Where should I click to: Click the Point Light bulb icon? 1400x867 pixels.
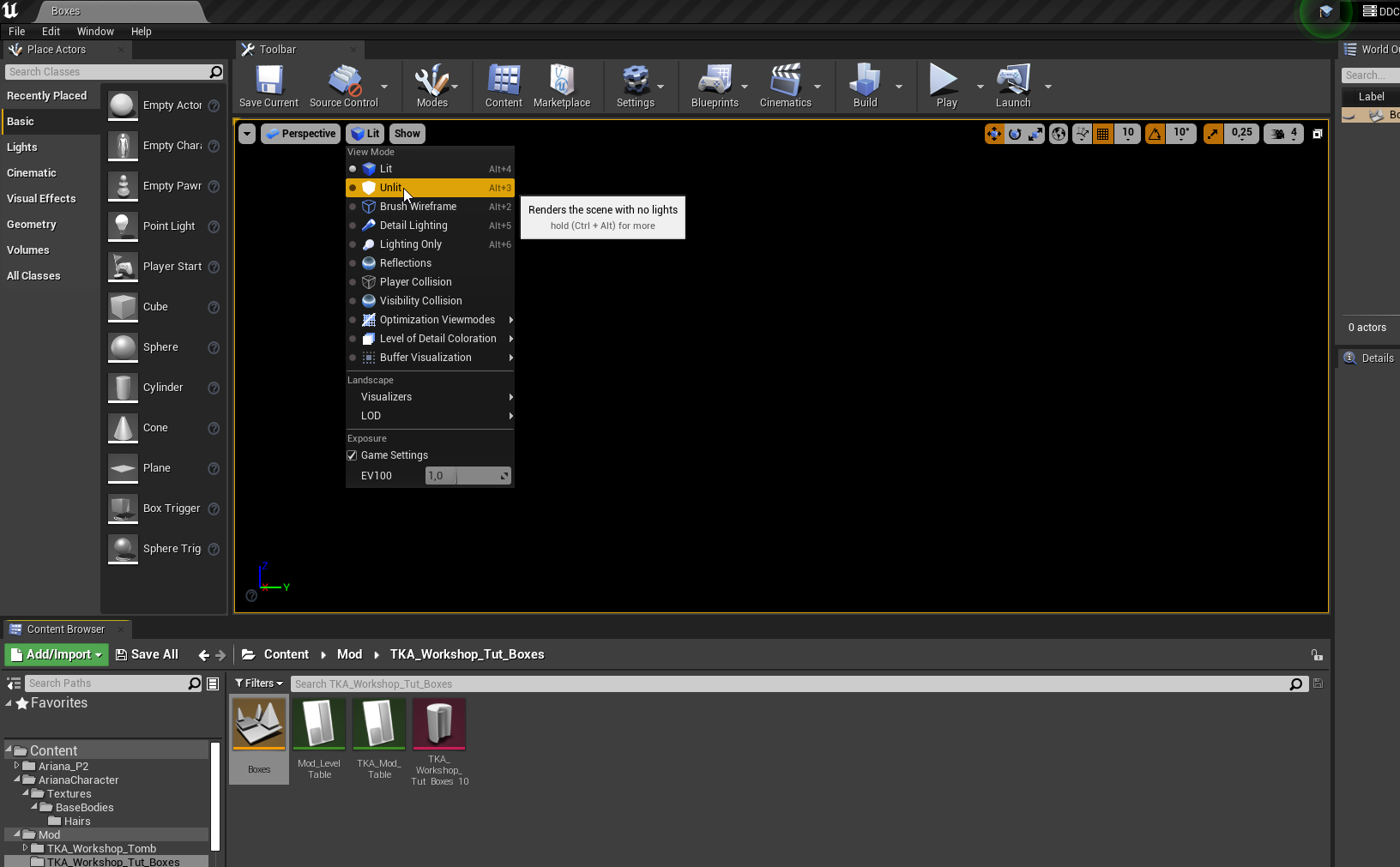(x=123, y=226)
